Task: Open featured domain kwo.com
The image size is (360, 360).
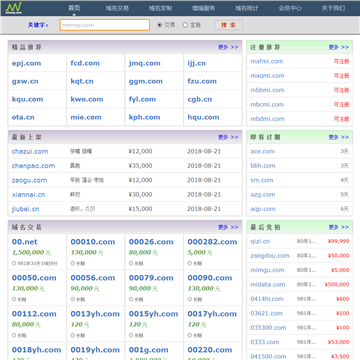Action: (x=87, y=99)
